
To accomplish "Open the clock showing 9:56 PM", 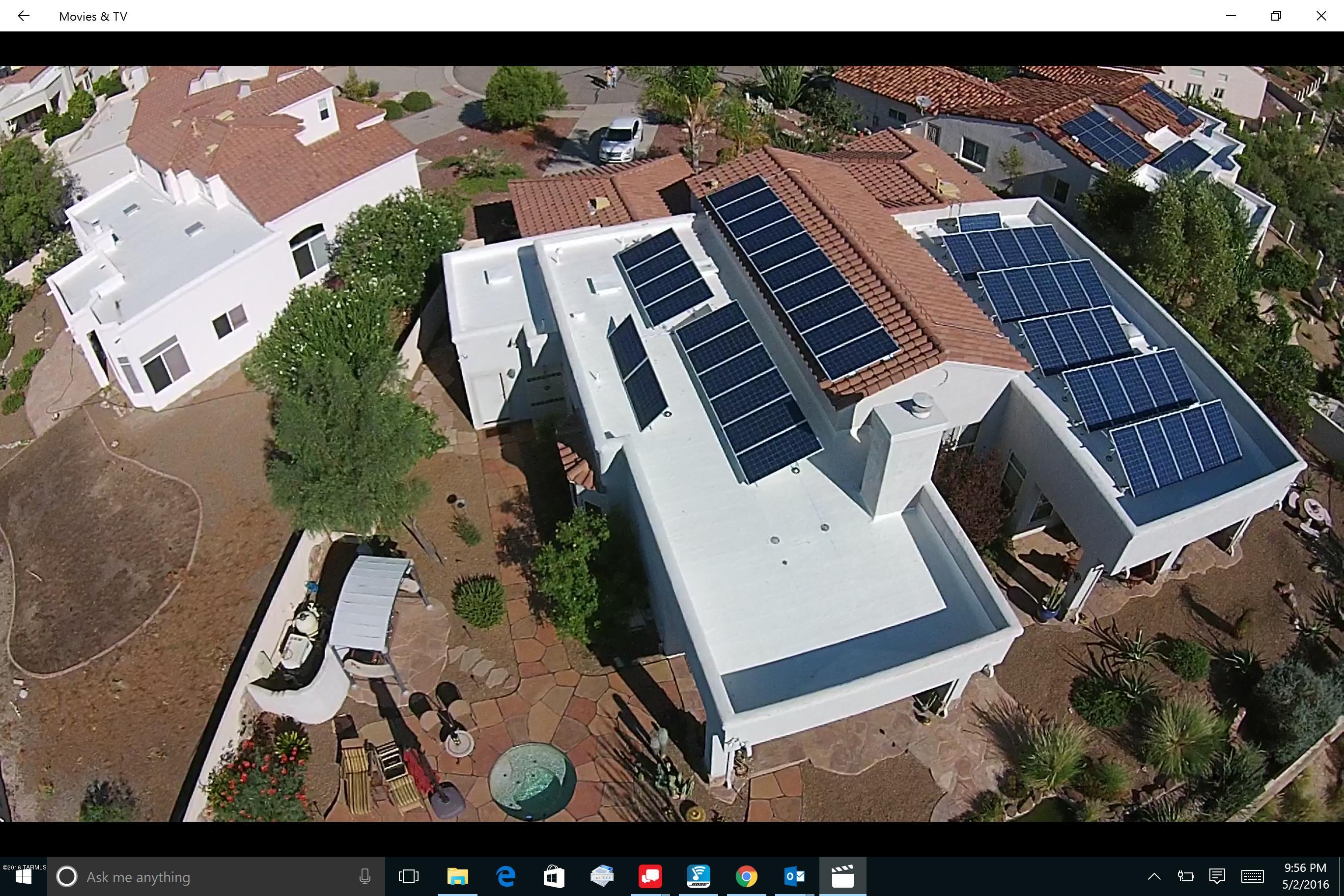I will 1306,876.
